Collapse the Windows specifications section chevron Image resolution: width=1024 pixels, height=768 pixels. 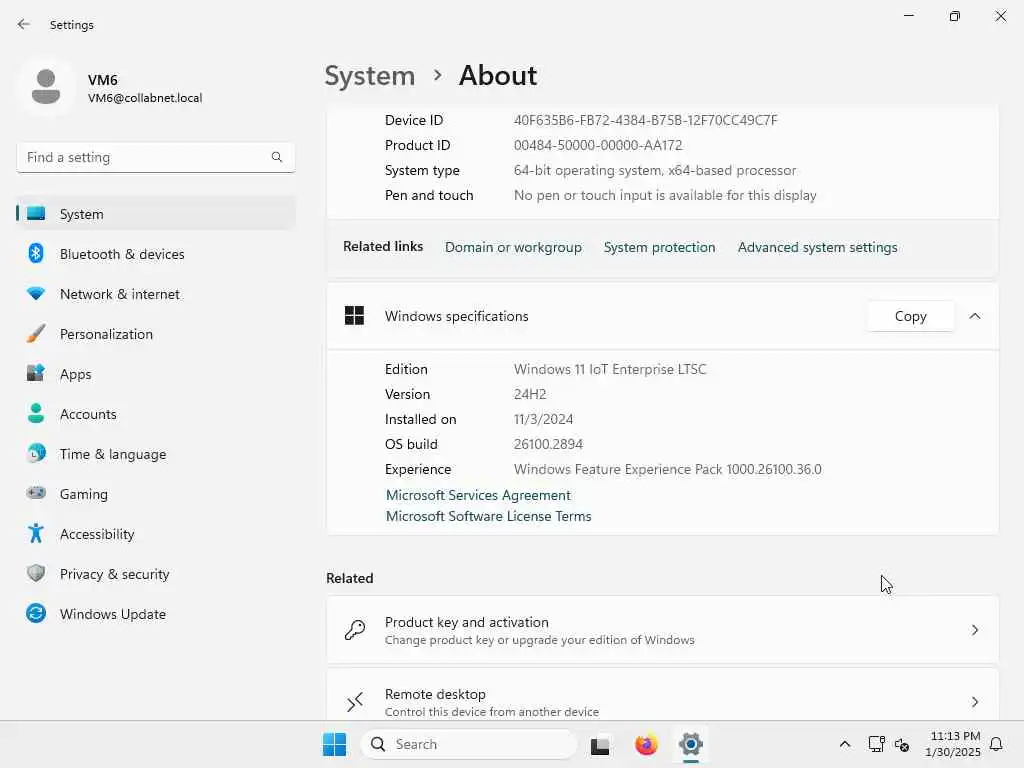click(x=974, y=316)
